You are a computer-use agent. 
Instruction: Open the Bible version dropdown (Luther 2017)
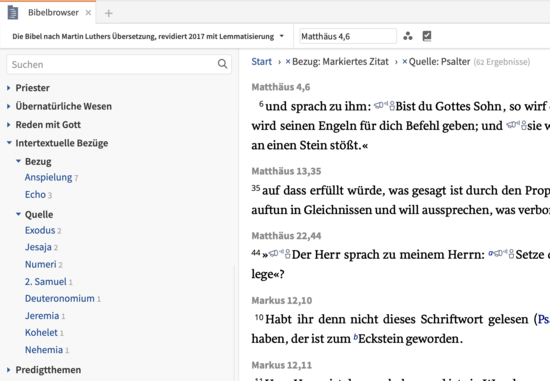148,36
